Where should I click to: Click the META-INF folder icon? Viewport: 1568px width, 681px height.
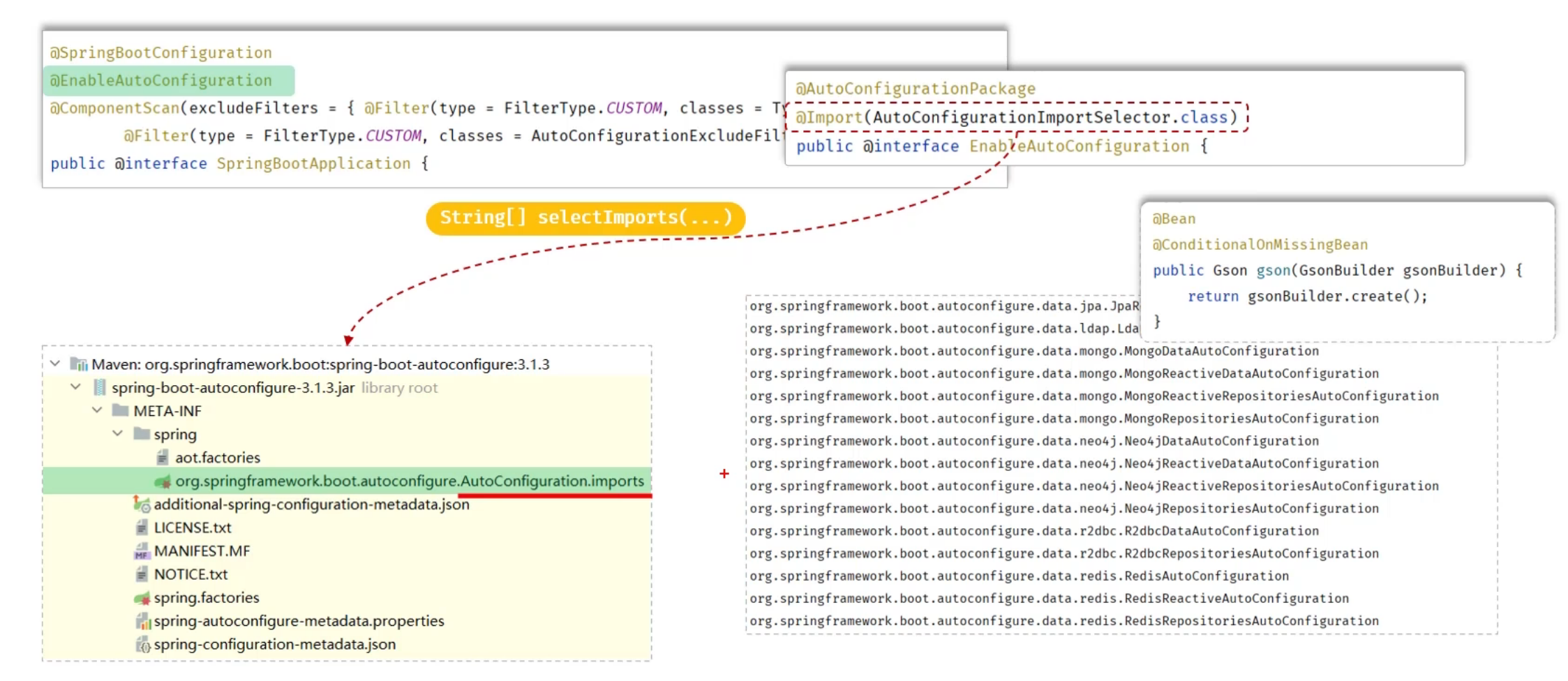tap(121, 410)
